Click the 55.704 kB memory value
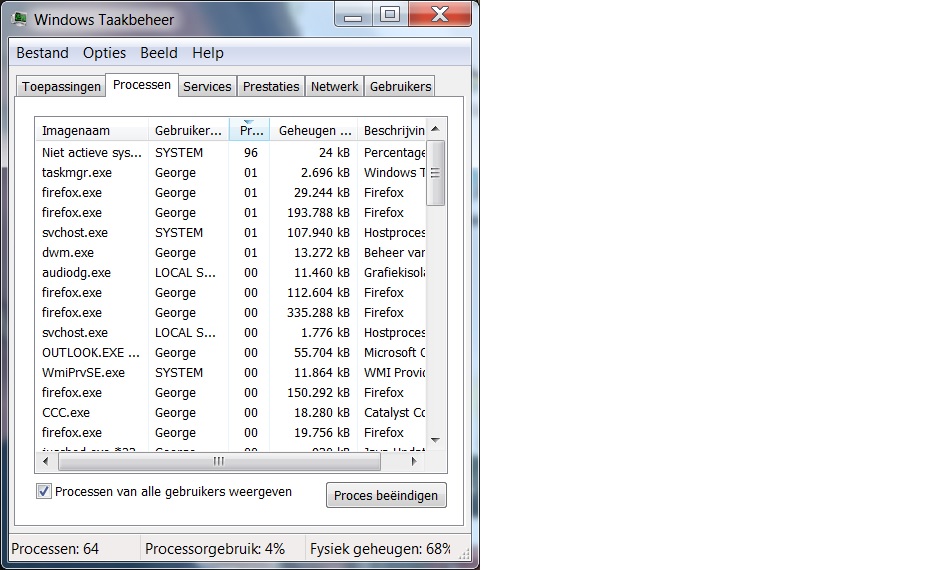 coord(322,353)
